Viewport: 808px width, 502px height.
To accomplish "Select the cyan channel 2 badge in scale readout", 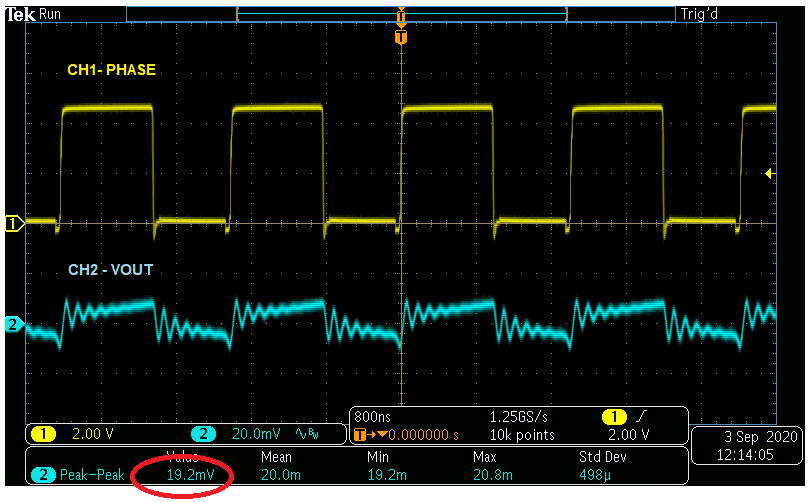I will [x=204, y=434].
